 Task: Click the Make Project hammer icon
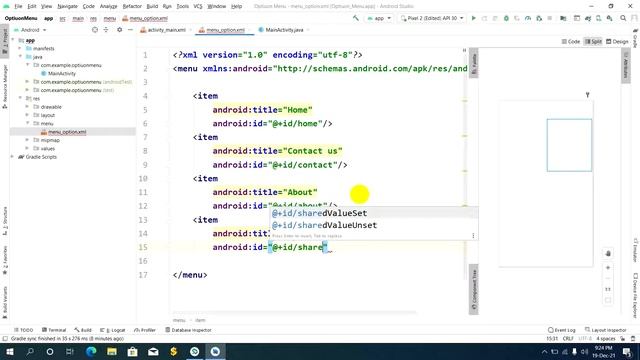(356, 18)
